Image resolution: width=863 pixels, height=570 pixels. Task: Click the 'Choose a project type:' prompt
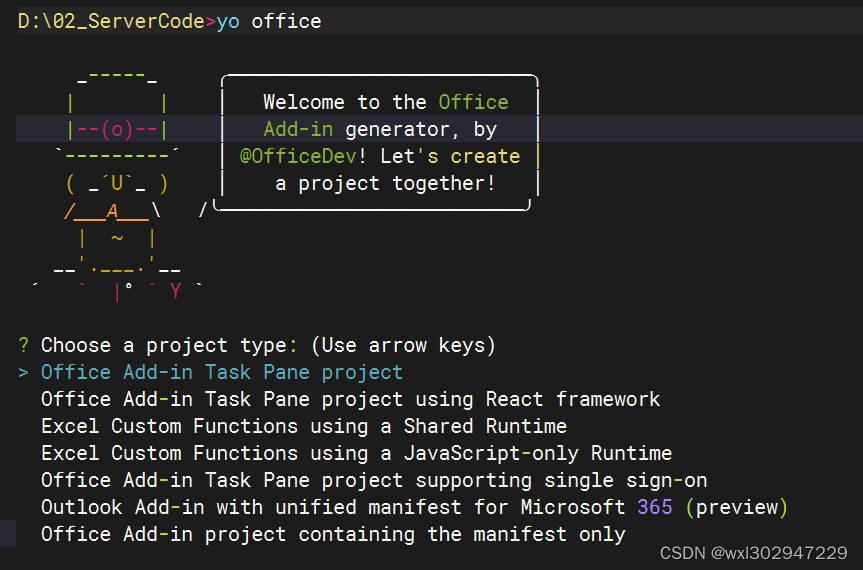170,346
